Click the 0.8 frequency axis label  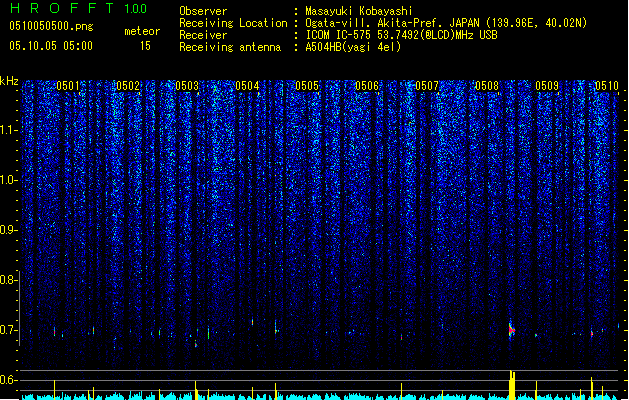[8, 280]
